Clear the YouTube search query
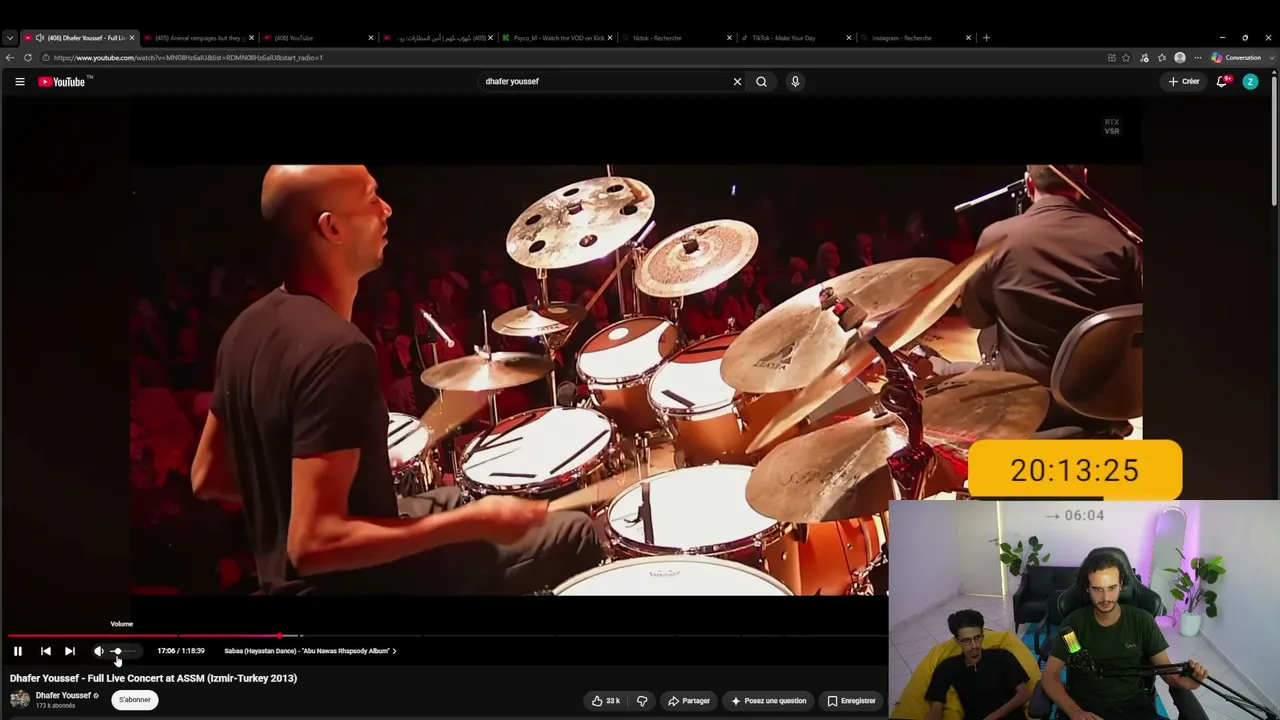 (x=738, y=82)
